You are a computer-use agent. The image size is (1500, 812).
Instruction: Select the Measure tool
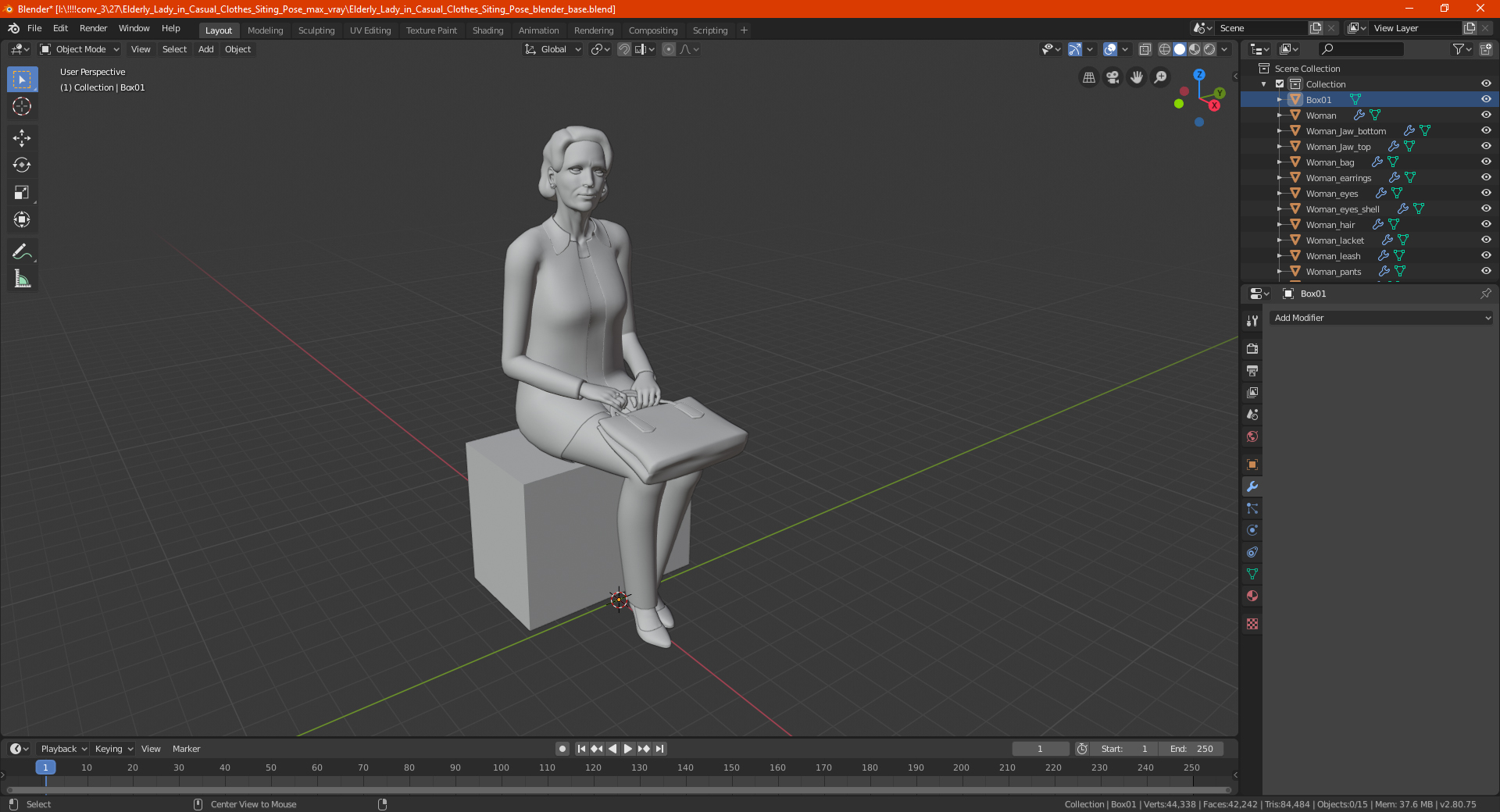pos(22,279)
